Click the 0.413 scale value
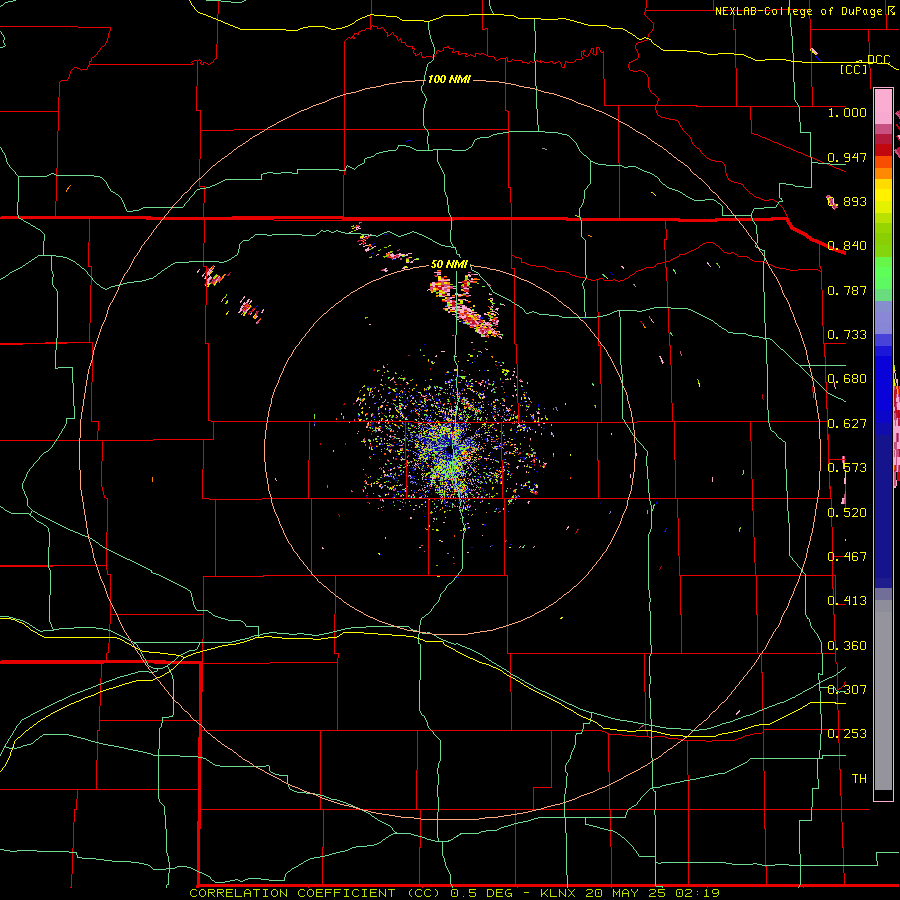This screenshot has width=900, height=900. [847, 601]
